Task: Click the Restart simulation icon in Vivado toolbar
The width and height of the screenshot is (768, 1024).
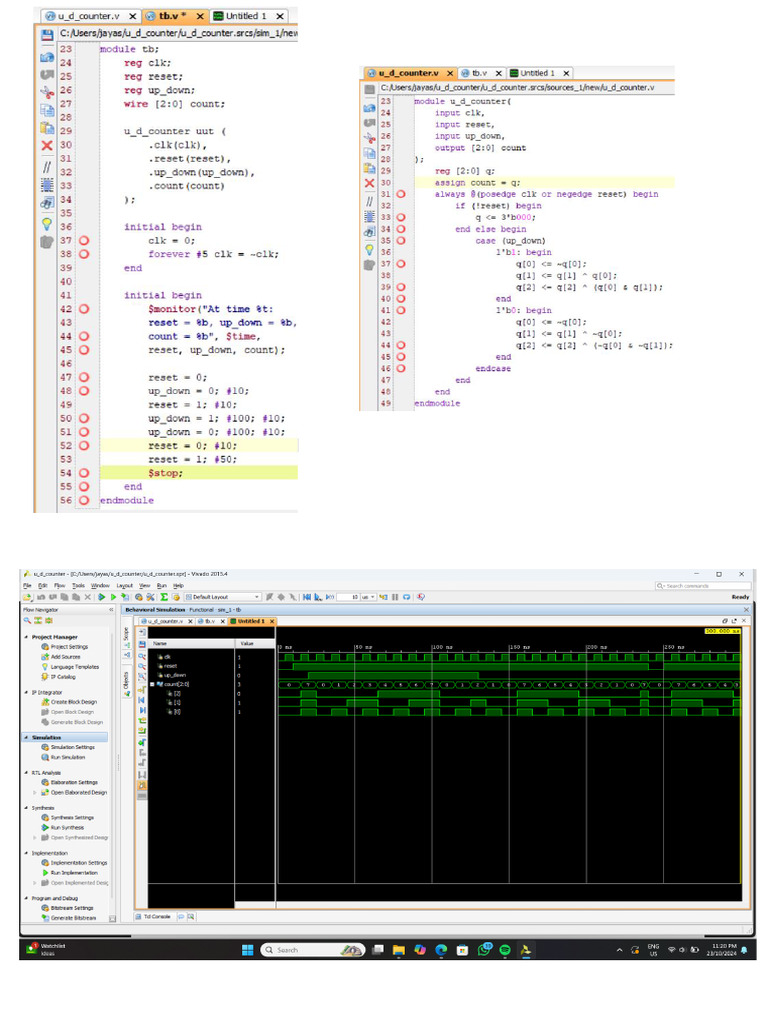Action: (307, 597)
